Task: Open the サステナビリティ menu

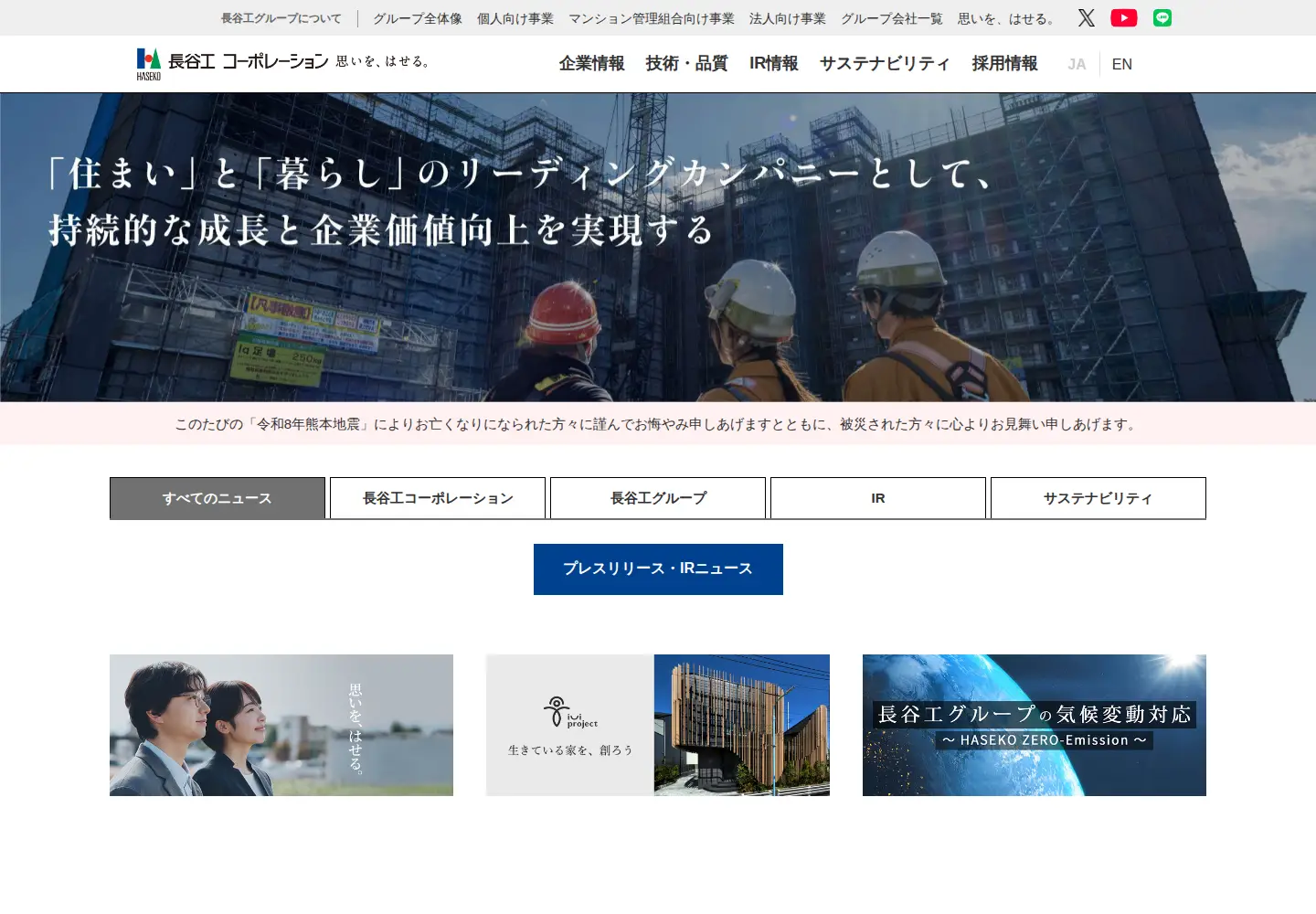Action: tap(885, 63)
